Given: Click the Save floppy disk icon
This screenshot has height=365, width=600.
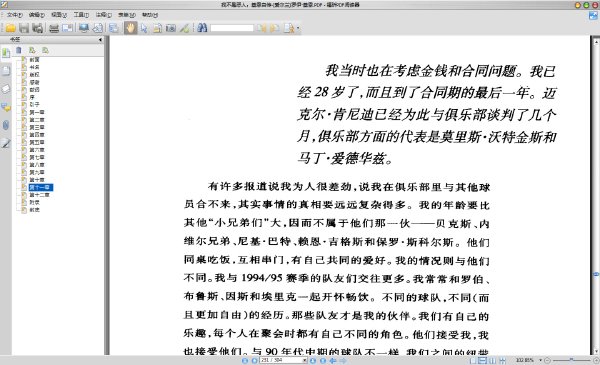Looking at the screenshot, I should (24, 28).
